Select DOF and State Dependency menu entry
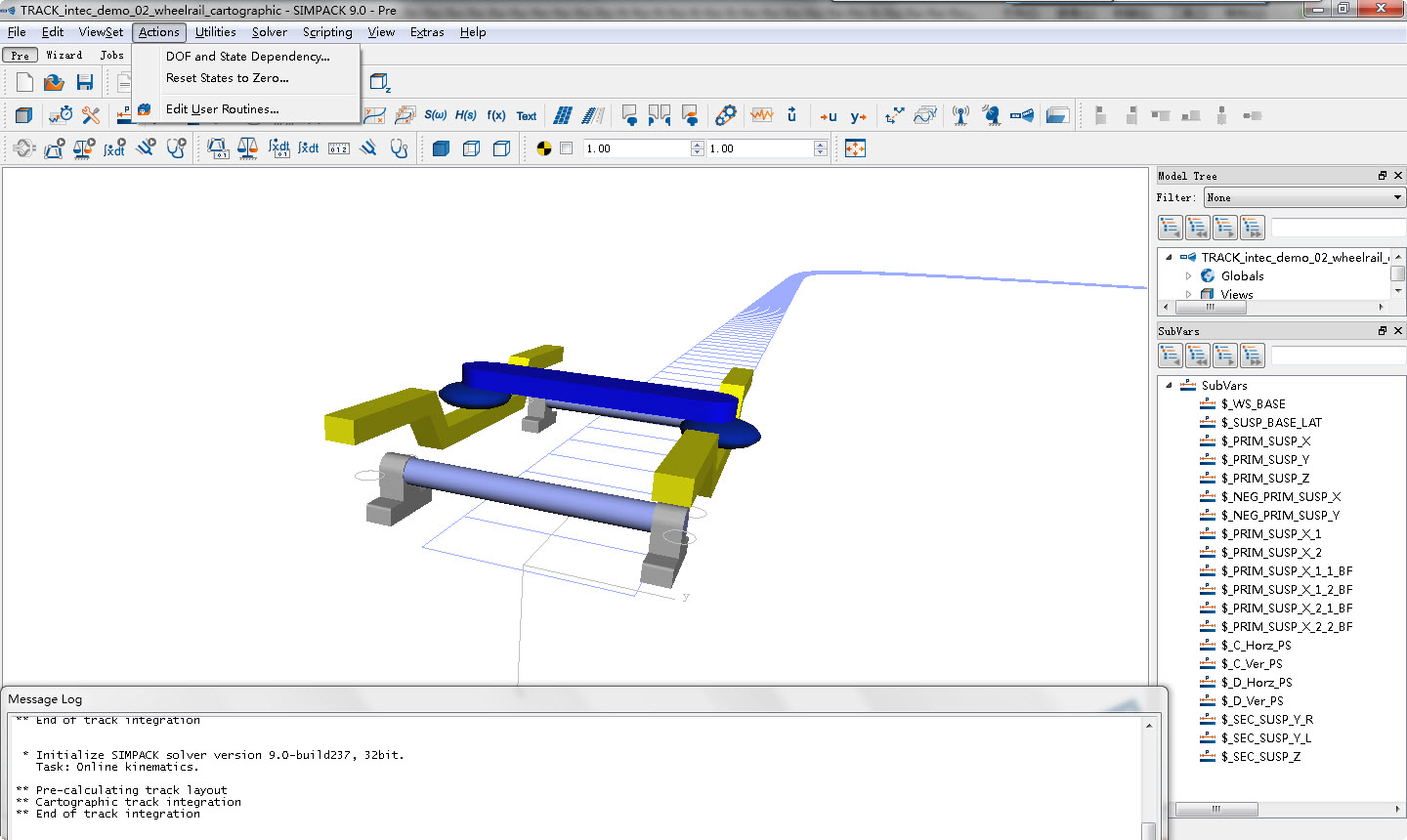1407x840 pixels. point(247,57)
